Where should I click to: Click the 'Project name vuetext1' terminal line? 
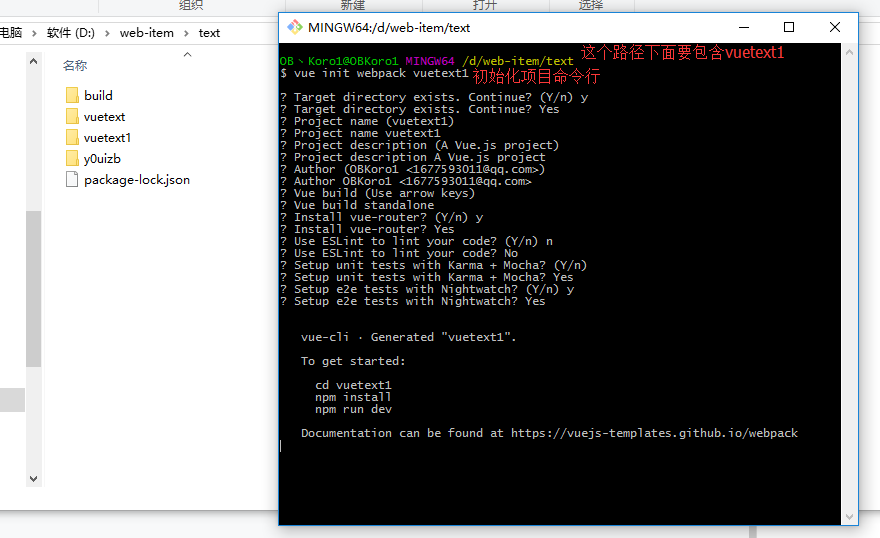(x=360, y=134)
